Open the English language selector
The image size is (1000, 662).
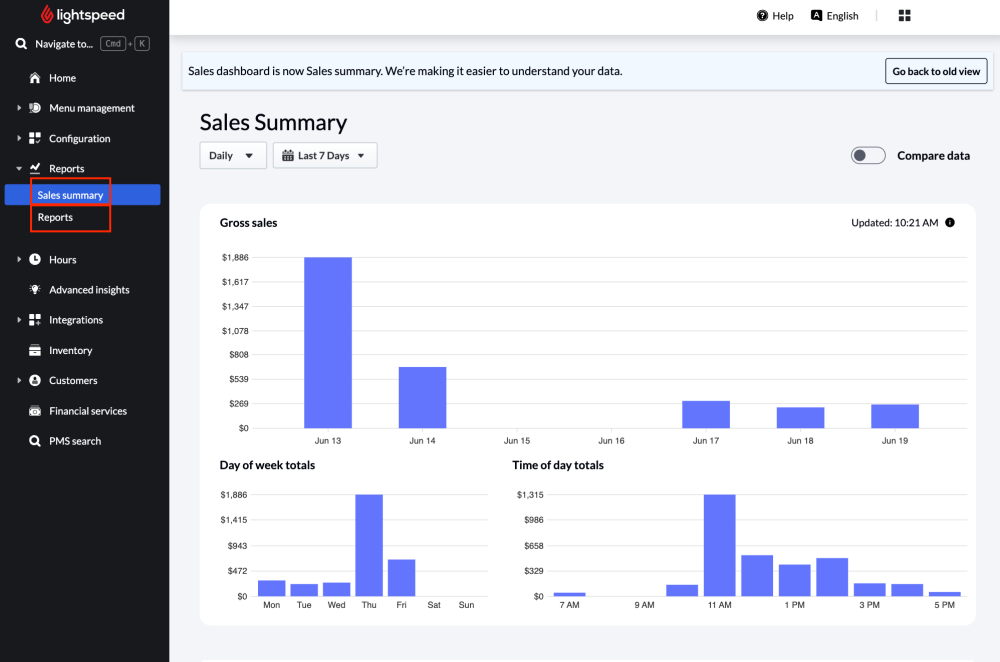[x=835, y=15]
